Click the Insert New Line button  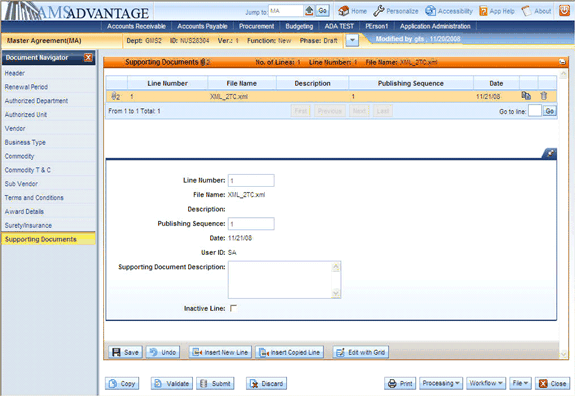pos(220,352)
